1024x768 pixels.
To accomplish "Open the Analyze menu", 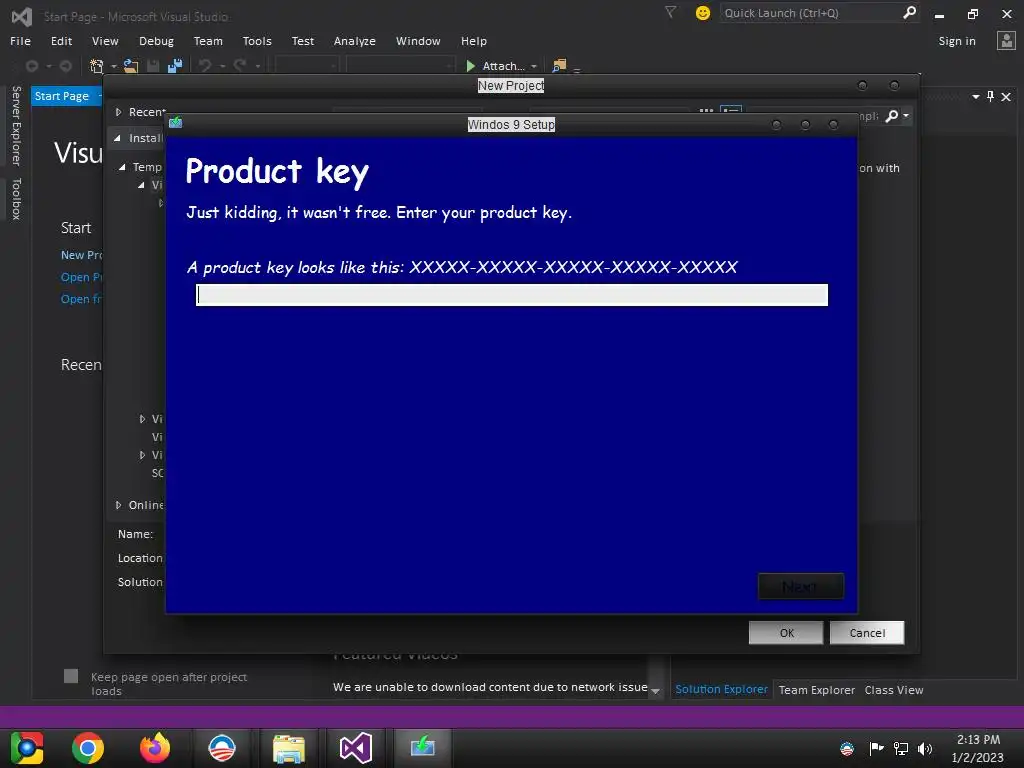I will (x=355, y=41).
